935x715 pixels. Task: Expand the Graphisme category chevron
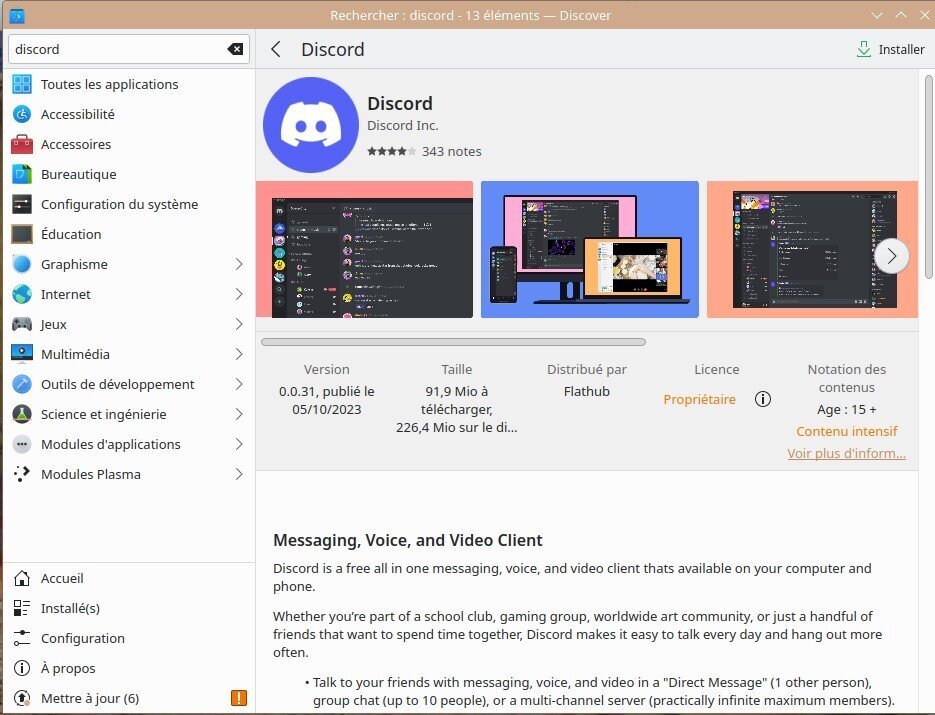pyautogui.click(x=239, y=264)
